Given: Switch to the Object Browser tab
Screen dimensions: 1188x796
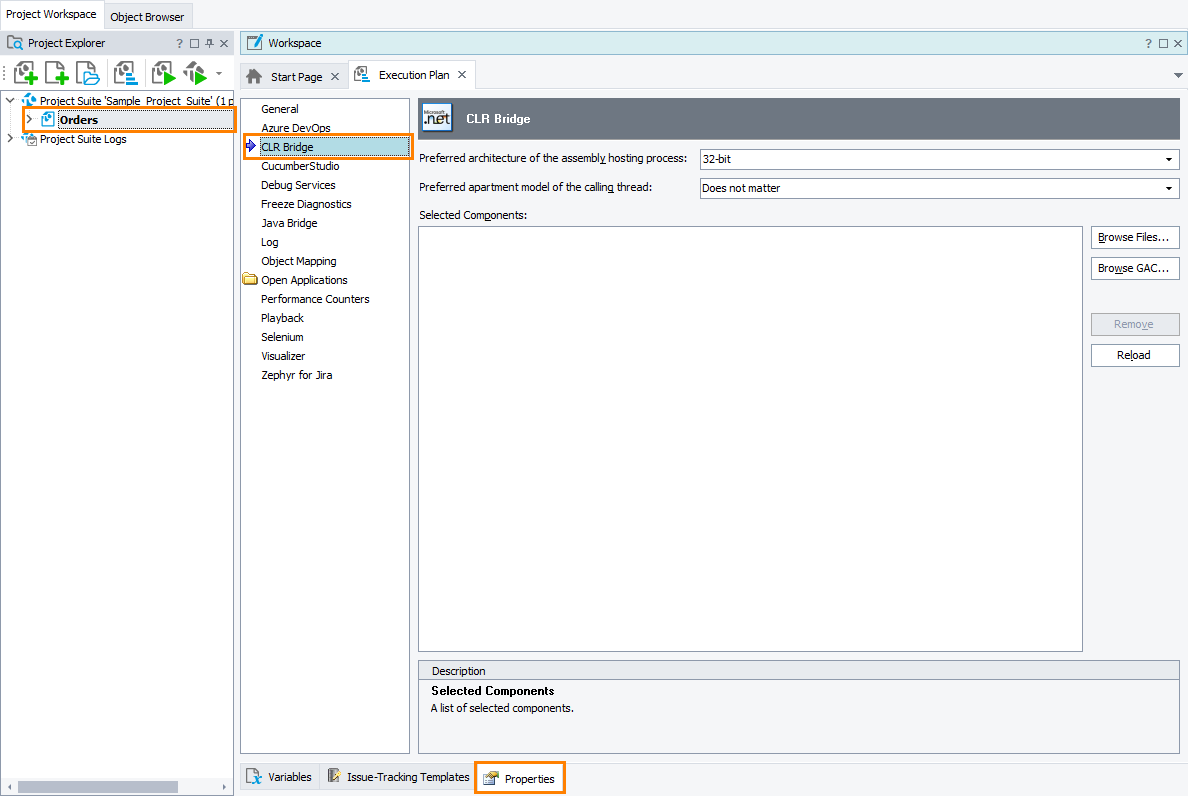Looking at the screenshot, I should coord(147,17).
